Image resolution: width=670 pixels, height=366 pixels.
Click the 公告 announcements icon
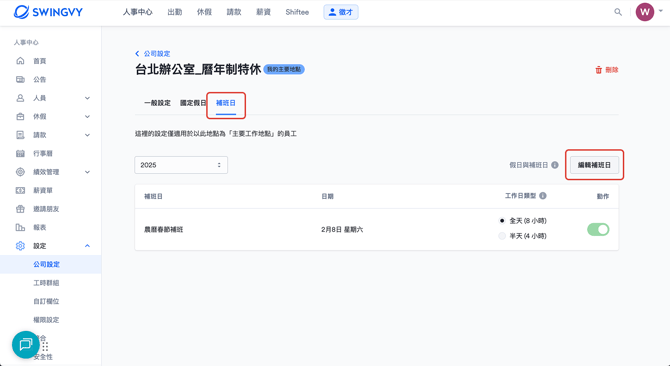point(20,79)
